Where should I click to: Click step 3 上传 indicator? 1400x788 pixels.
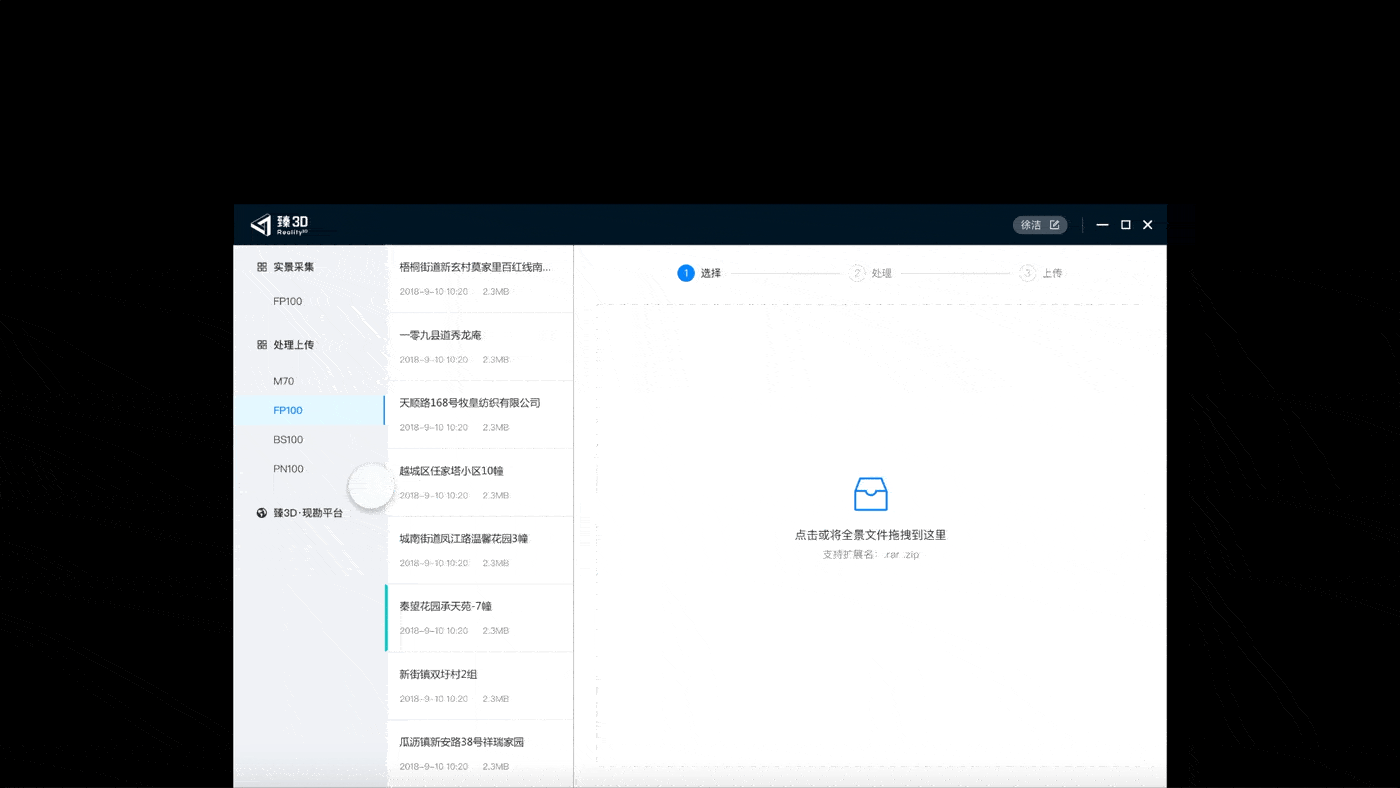tap(1041, 273)
